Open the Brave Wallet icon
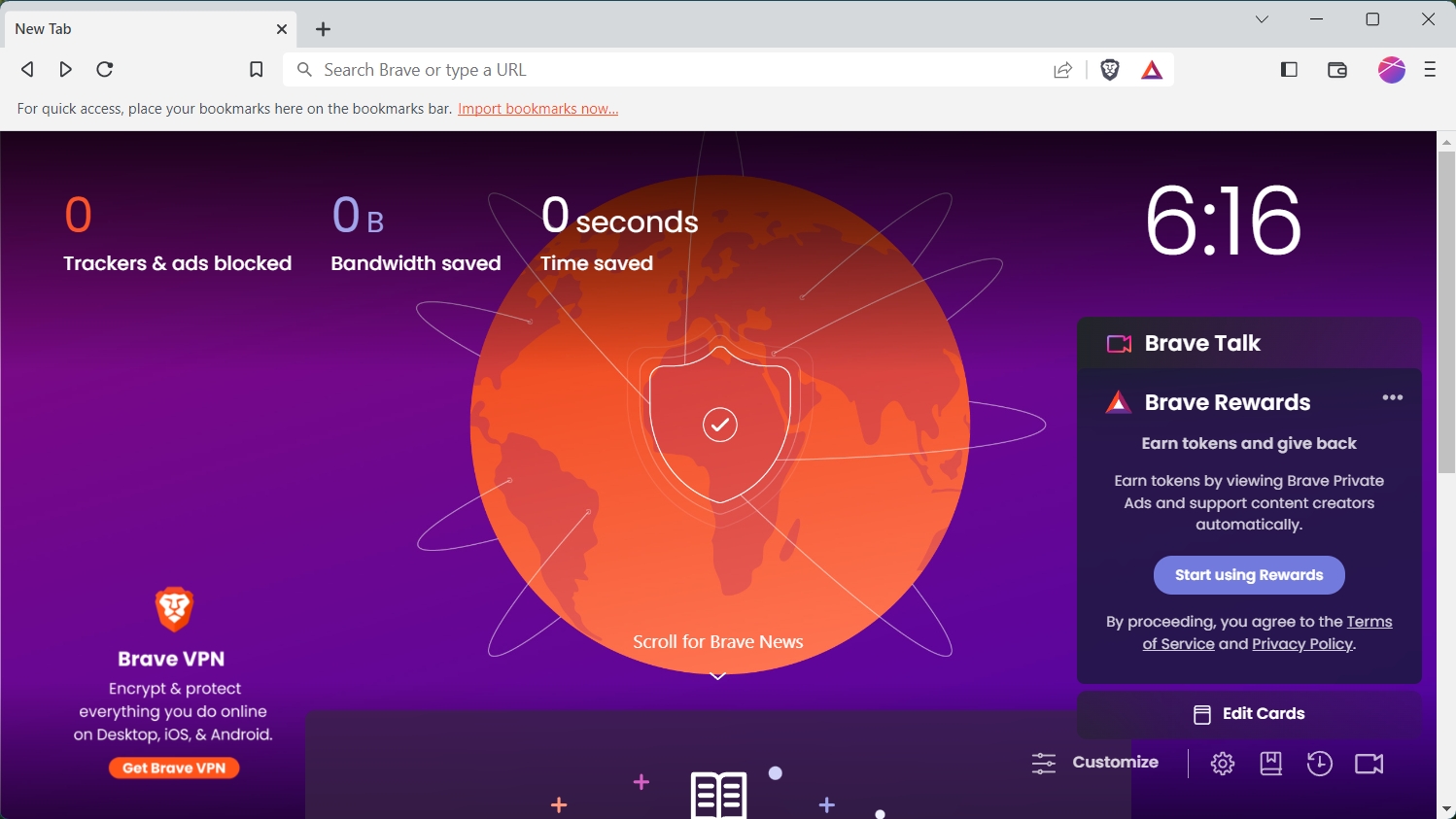The height and width of the screenshot is (819, 1456). [x=1337, y=70]
